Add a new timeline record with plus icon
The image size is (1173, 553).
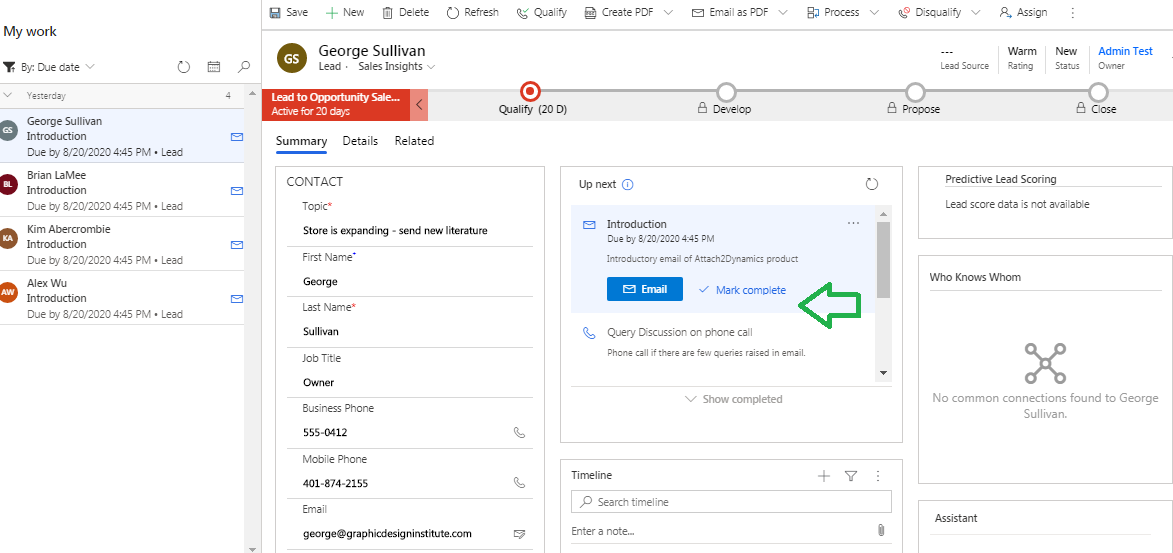click(x=824, y=475)
